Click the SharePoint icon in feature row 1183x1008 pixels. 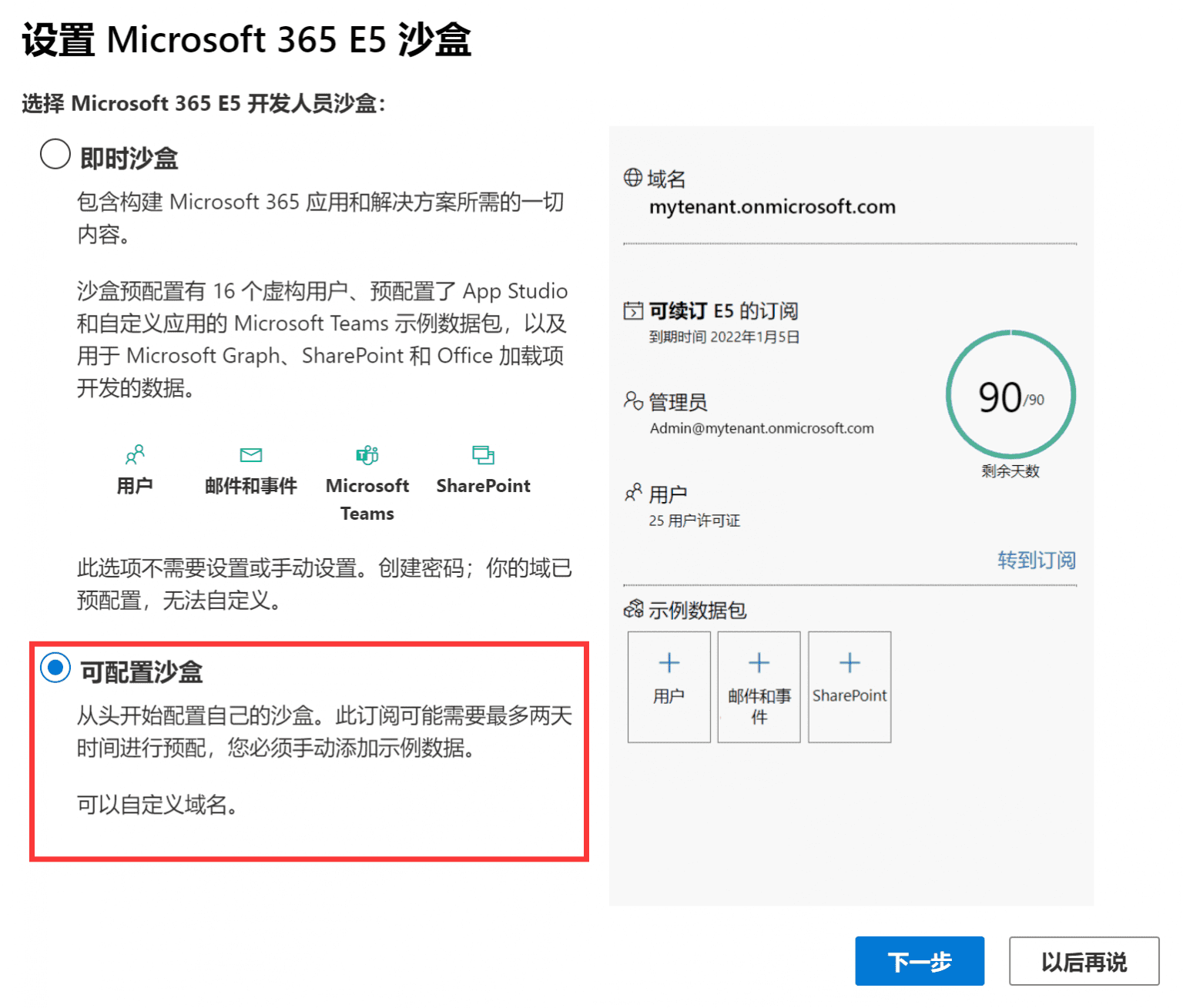[484, 454]
